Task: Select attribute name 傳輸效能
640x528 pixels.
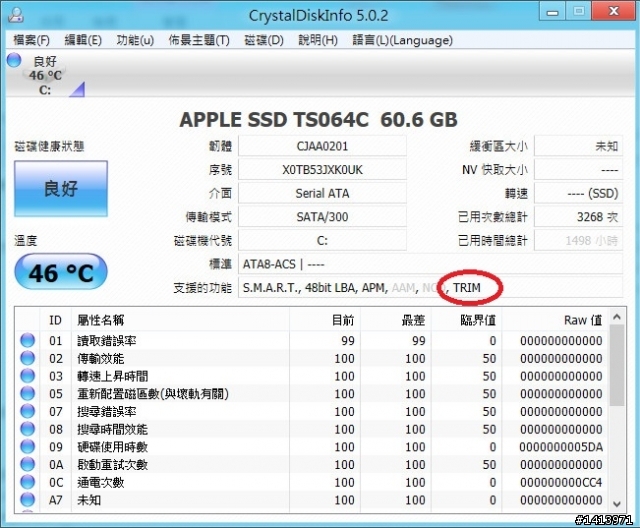Action: point(101,359)
